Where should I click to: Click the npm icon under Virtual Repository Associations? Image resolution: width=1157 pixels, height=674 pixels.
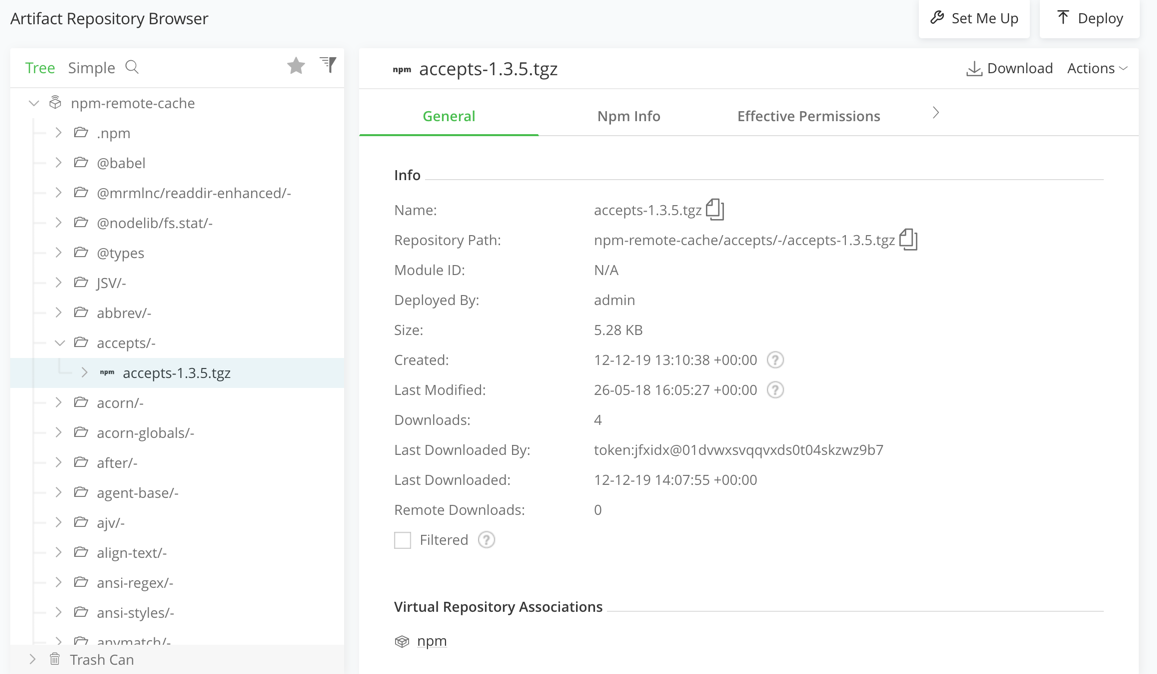[x=402, y=640]
